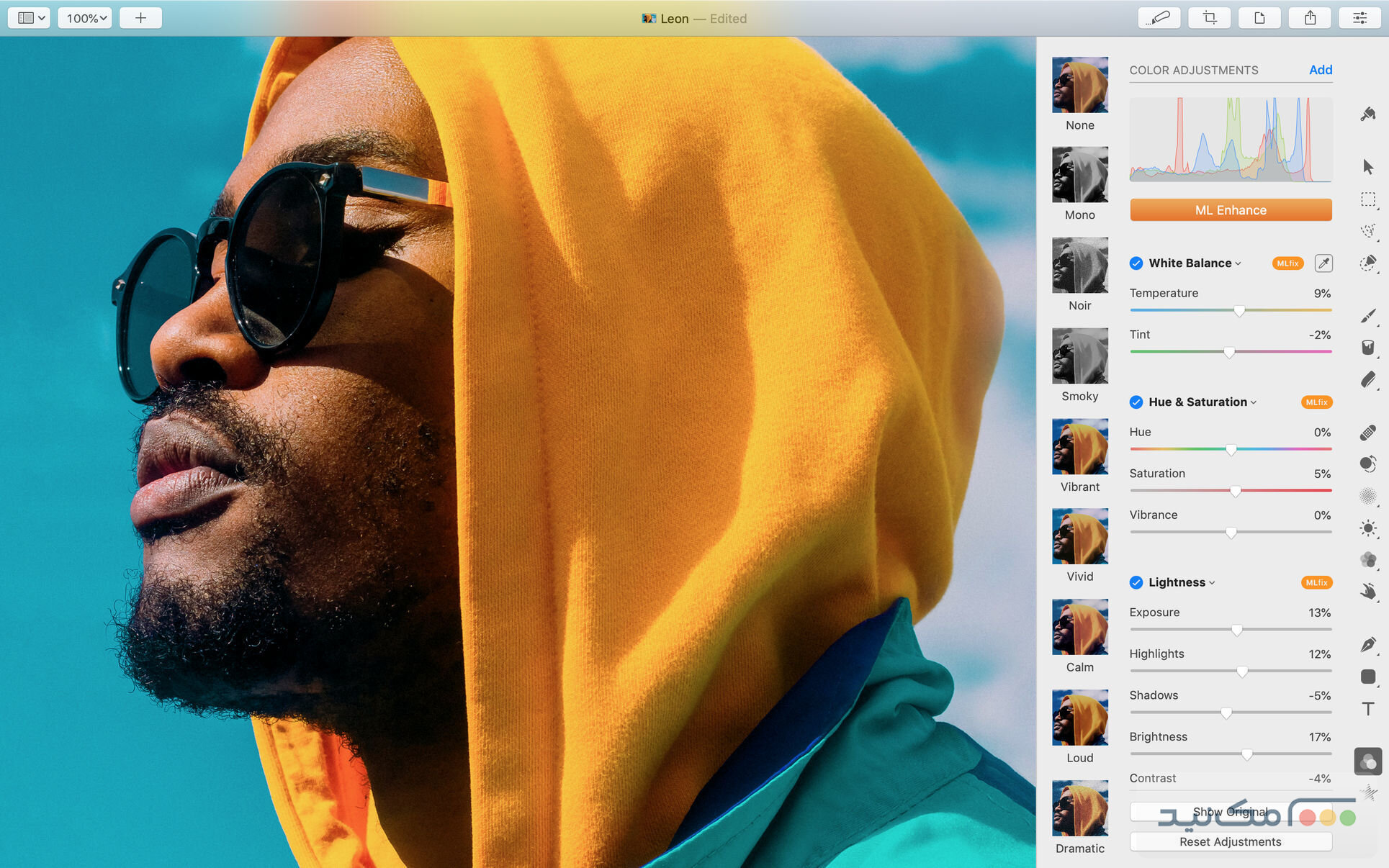Expand the White Balance options chevron

tap(1236, 263)
